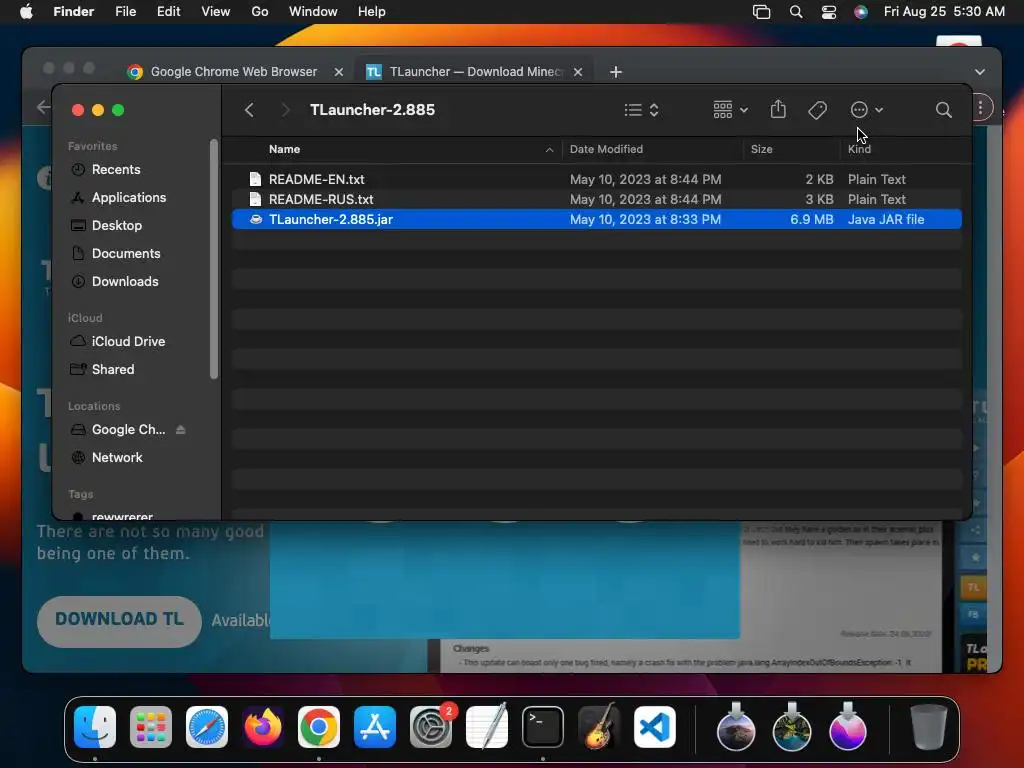Image resolution: width=1024 pixels, height=768 pixels.
Task: Select the README-RUS.txt file
Action: click(x=596, y=199)
